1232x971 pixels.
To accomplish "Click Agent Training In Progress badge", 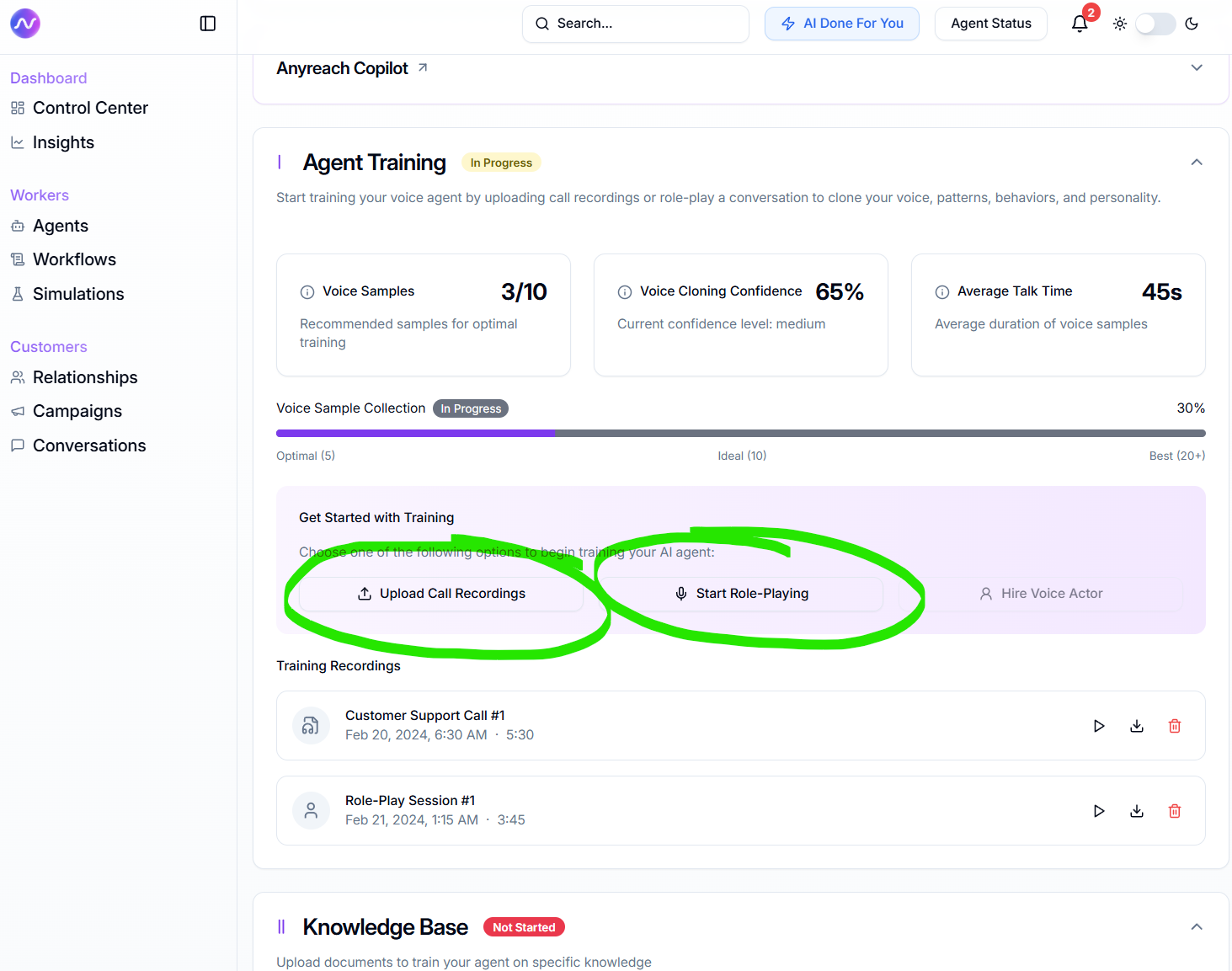I will [501, 163].
